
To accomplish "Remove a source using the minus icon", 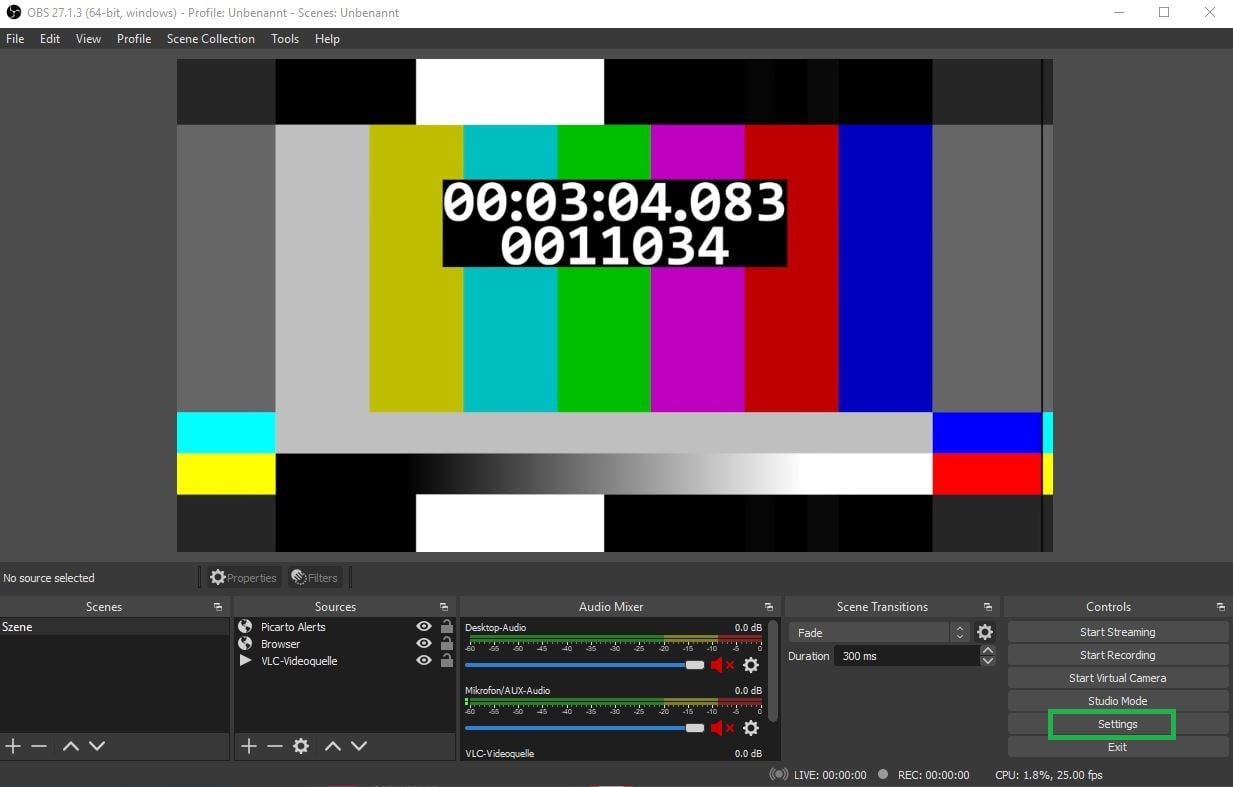I will point(274,745).
